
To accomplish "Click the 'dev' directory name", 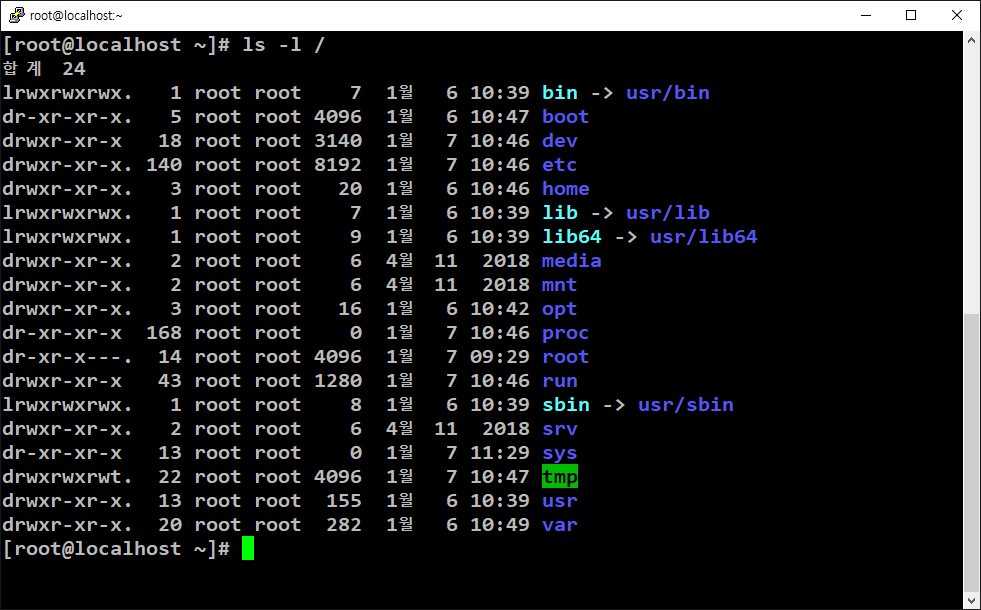I will [559, 141].
